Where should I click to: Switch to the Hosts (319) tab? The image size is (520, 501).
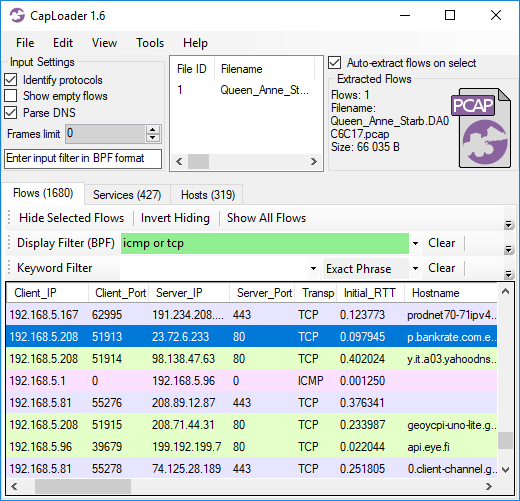[x=208, y=195]
